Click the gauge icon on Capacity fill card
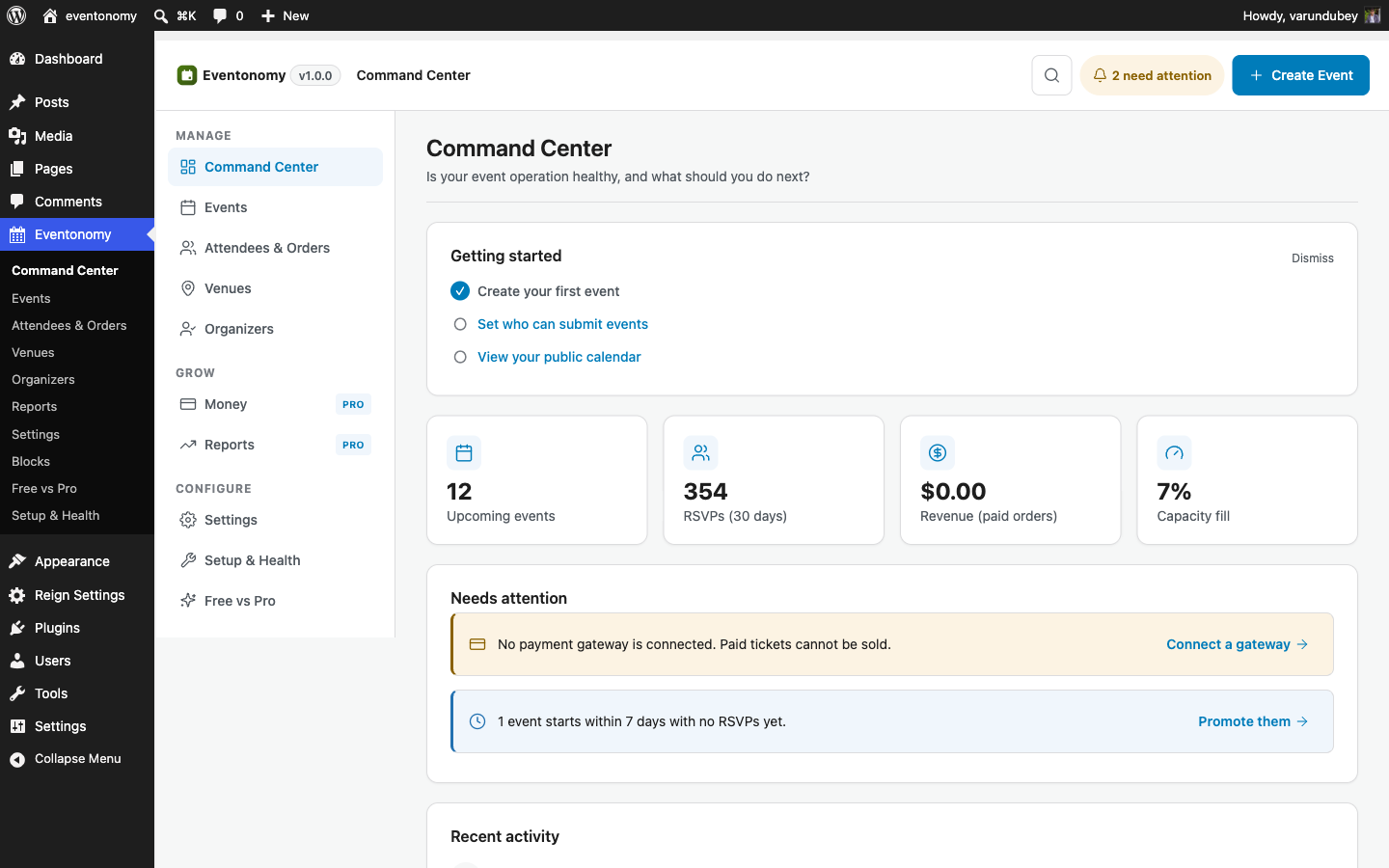 click(x=1174, y=452)
